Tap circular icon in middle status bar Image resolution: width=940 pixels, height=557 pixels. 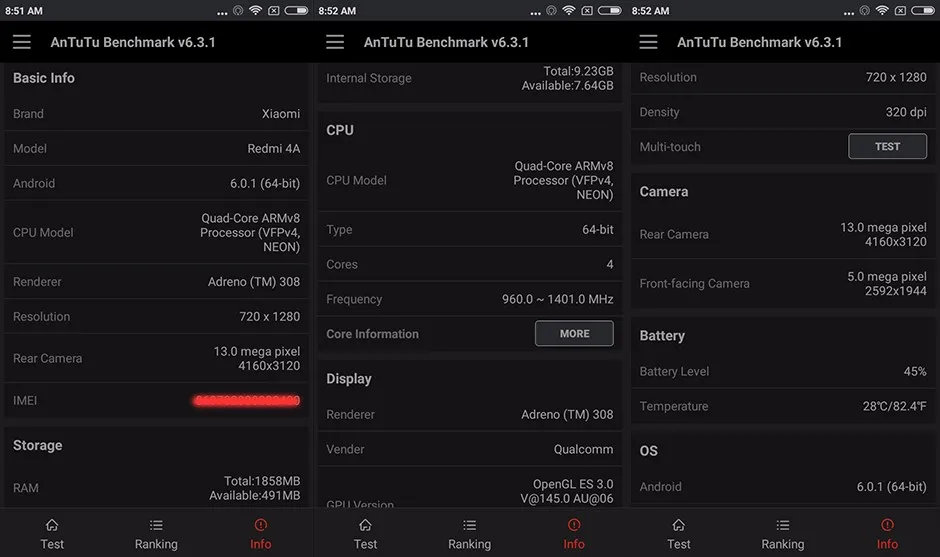(552, 10)
